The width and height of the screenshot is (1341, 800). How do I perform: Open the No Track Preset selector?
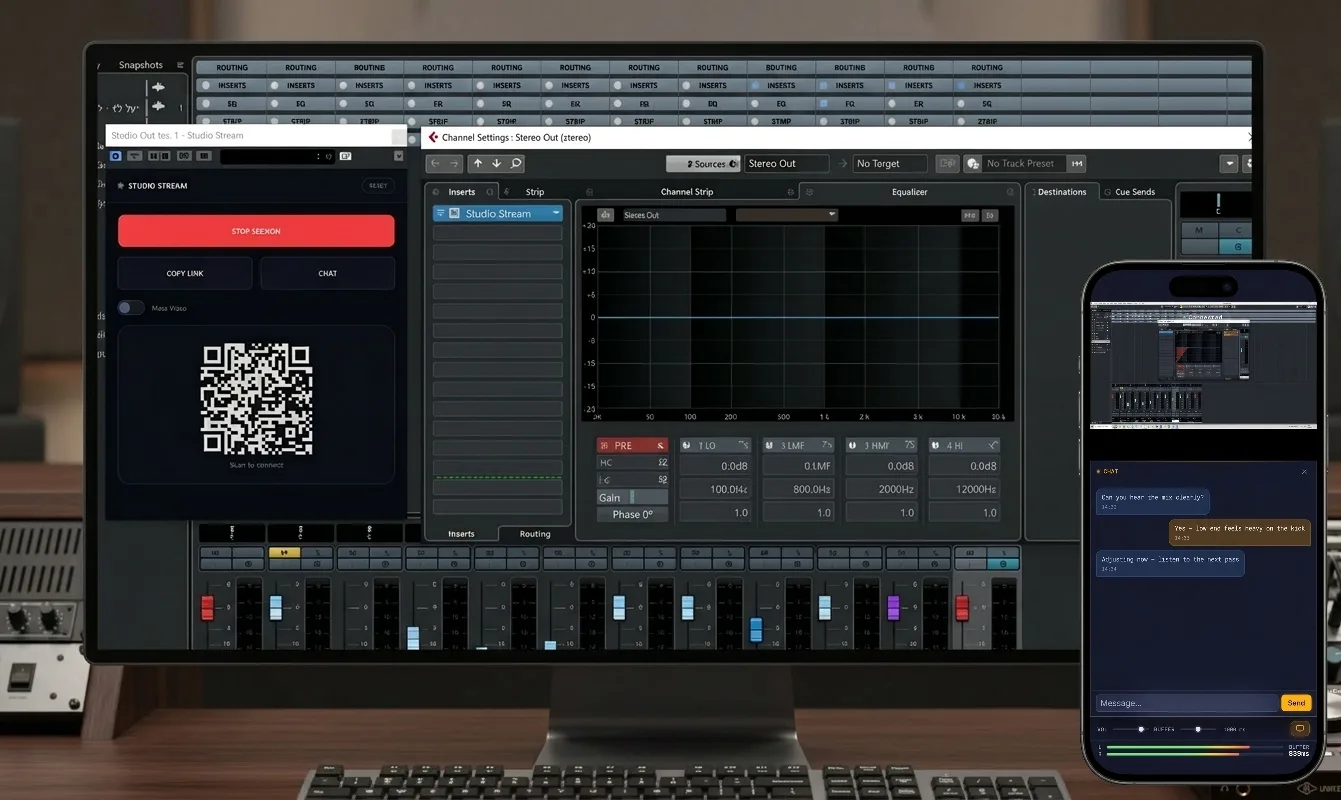(x=1023, y=163)
